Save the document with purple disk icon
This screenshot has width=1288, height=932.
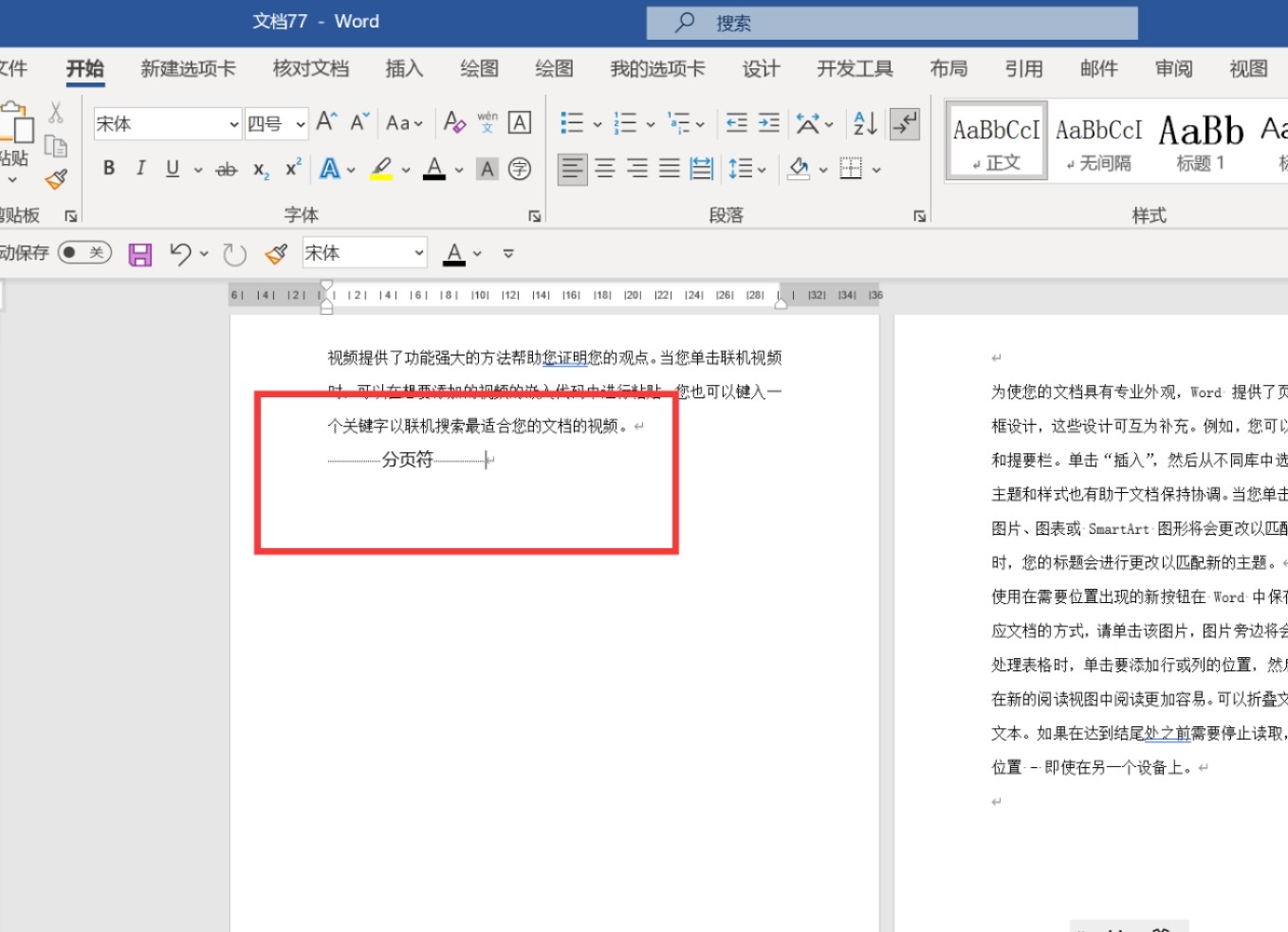pos(140,254)
